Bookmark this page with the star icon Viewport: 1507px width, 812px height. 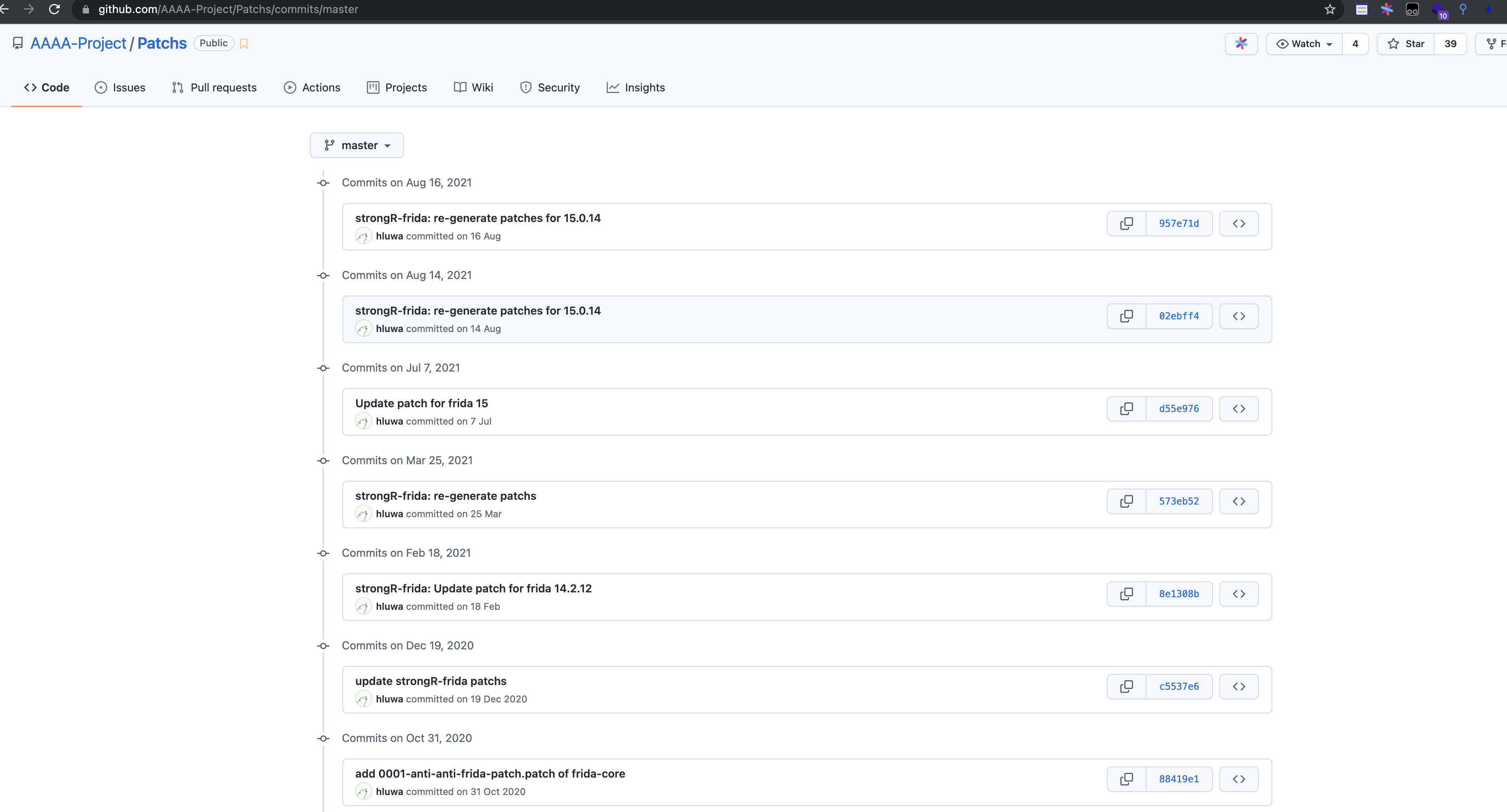[x=1330, y=9]
